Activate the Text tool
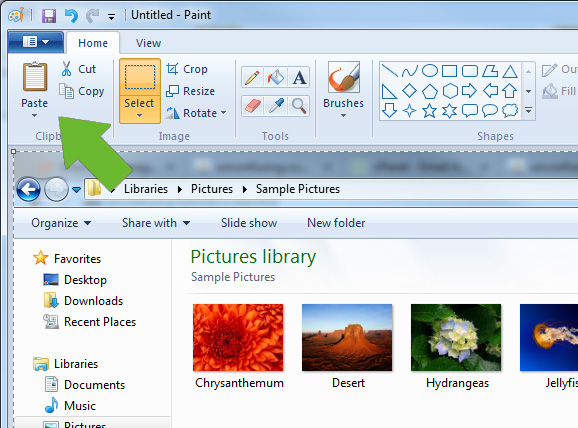 click(299, 78)
